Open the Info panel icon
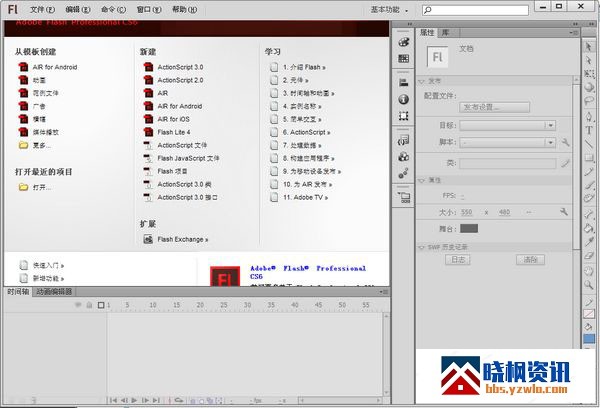Image resolution: width=600 pixels, height=408 pixels. point(403,99)
